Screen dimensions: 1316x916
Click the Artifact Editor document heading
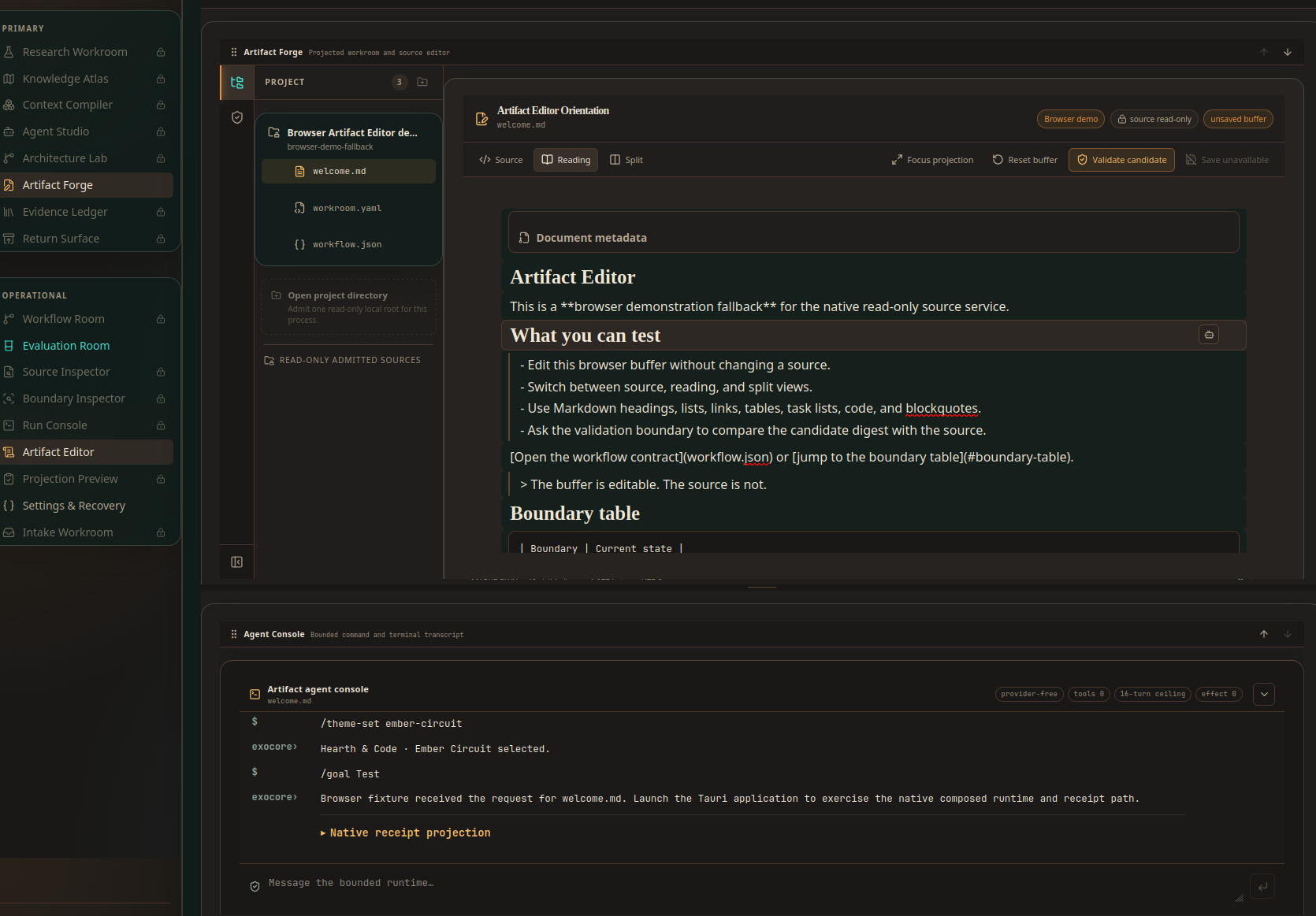(573, 277)
